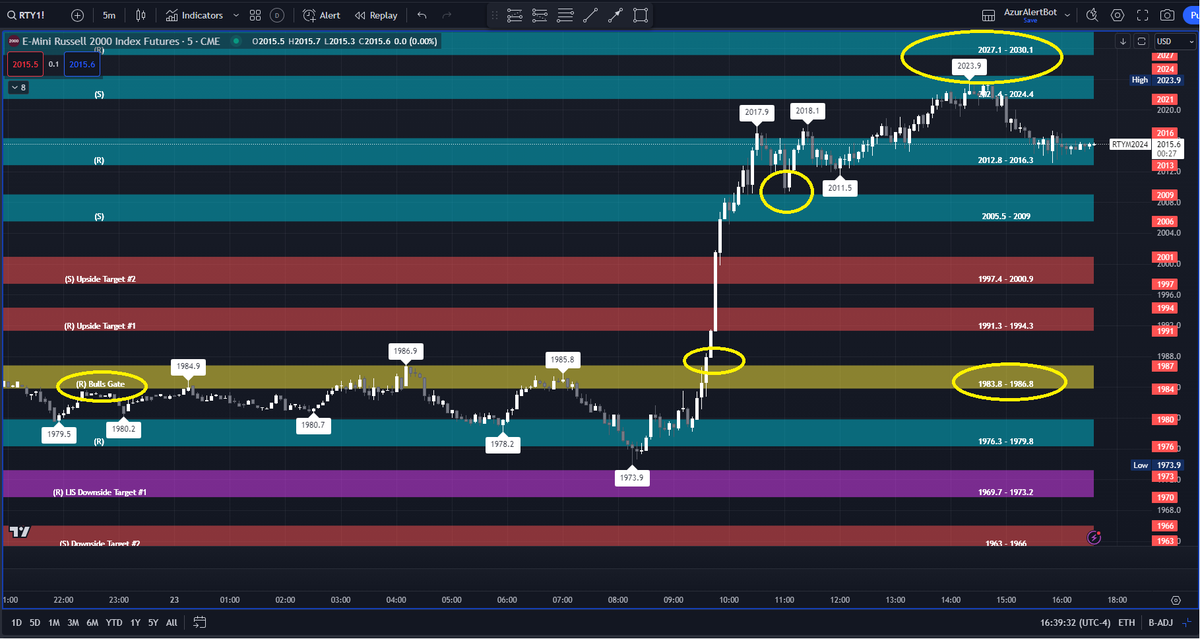The width and height of the screenshot is (1200, 639).
Task: Expand the collapsed indicators legend showing 8
Action: pos(18,88)
